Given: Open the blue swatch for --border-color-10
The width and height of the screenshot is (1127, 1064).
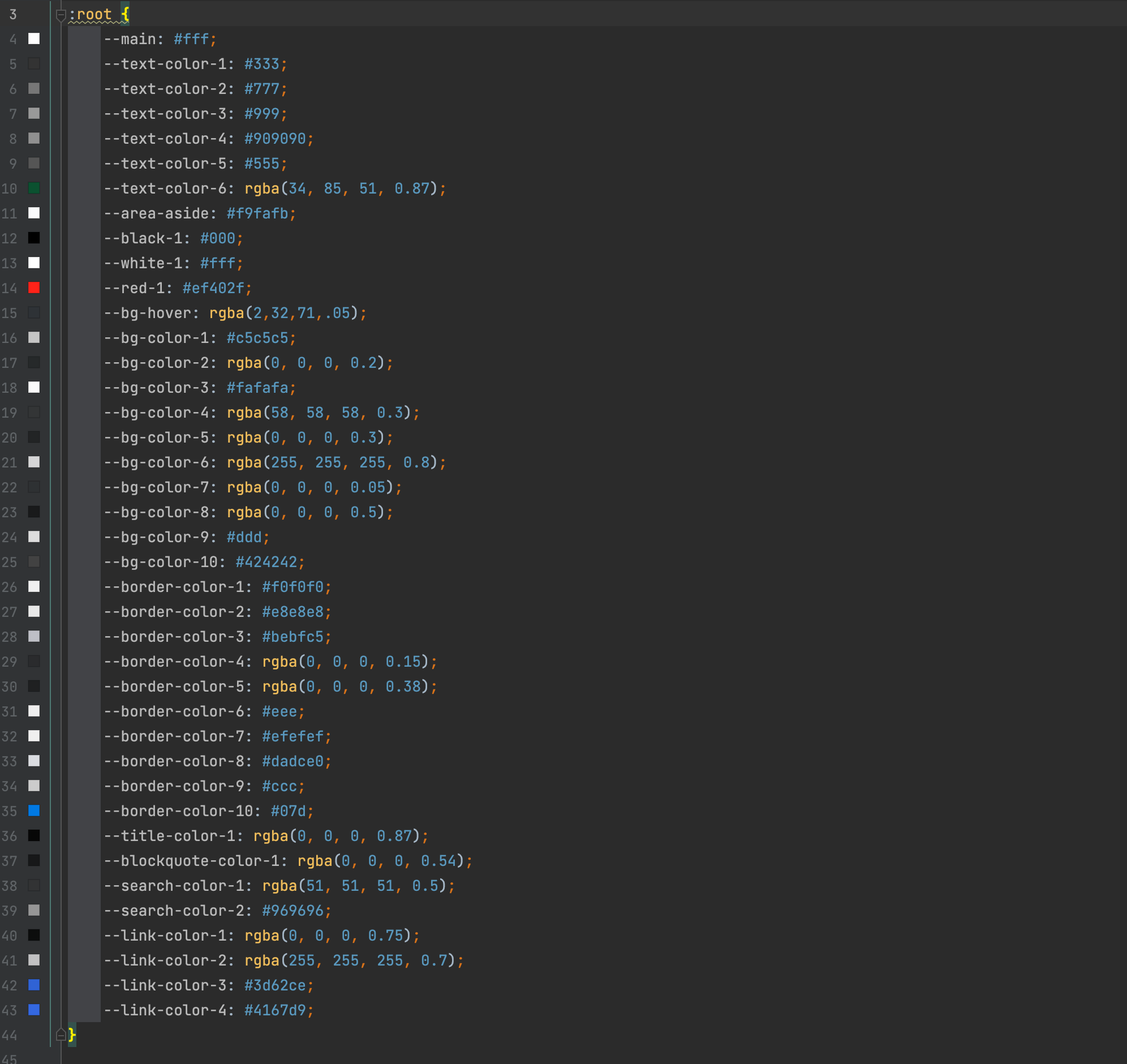Looking at the screenshot, I should click(x=34, y=810).
